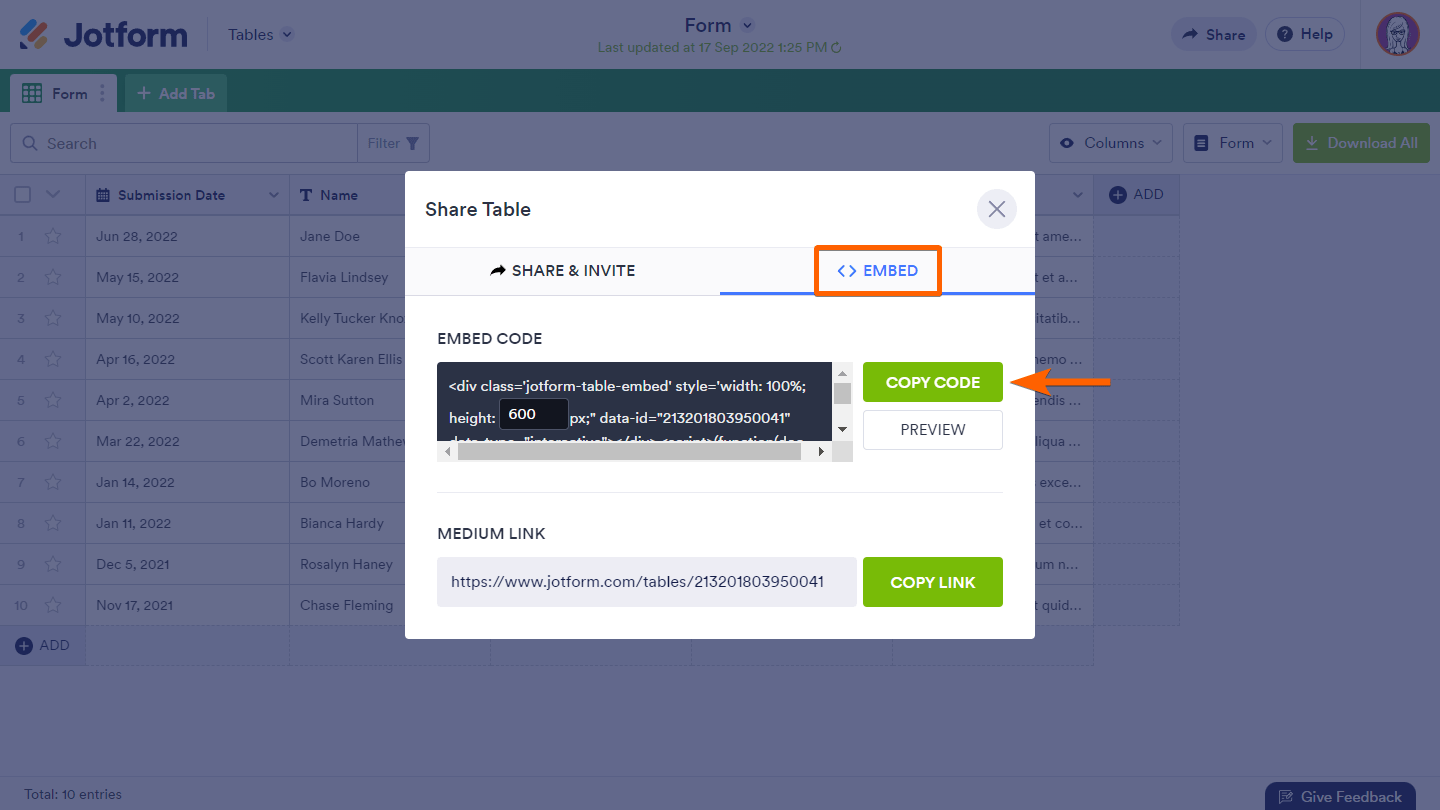Close the Share Table dialog
This screenshot has width=1440, height=810.
click(x=997, y=209)
